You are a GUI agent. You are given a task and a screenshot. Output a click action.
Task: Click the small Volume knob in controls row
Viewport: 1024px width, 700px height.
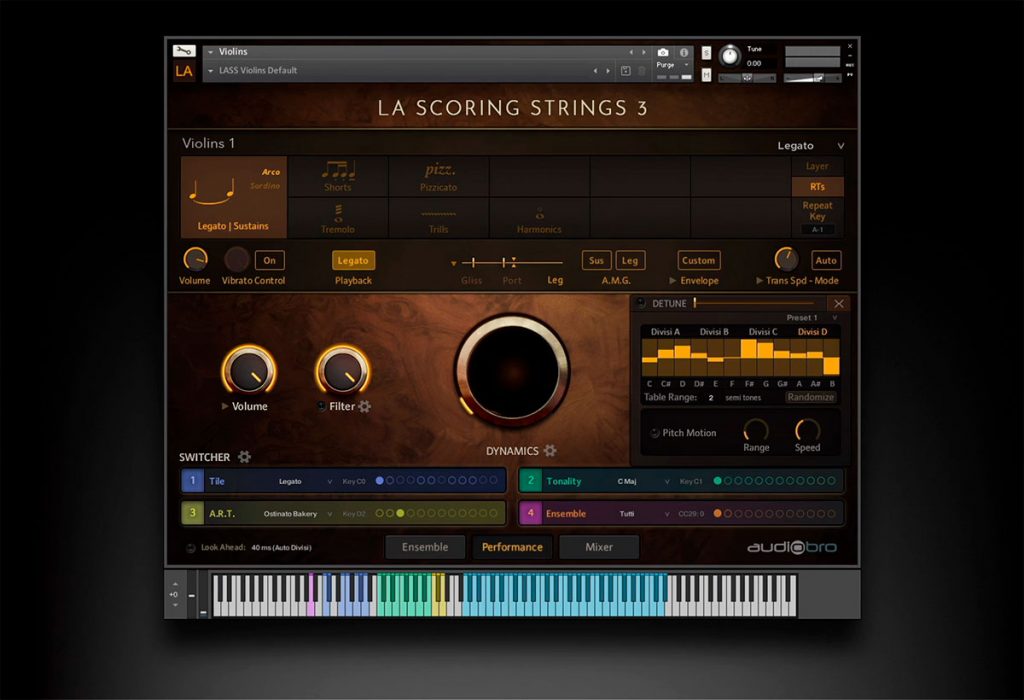coord(195,259)
